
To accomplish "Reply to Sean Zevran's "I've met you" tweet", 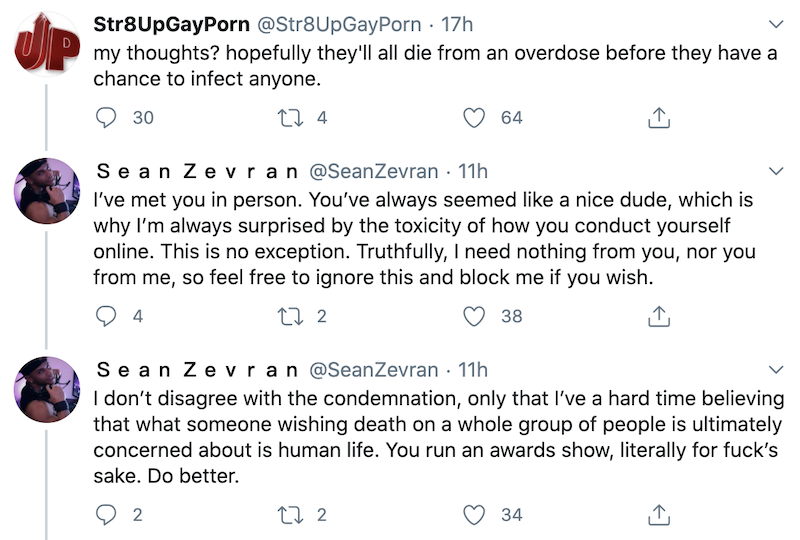I will point(106,317).
